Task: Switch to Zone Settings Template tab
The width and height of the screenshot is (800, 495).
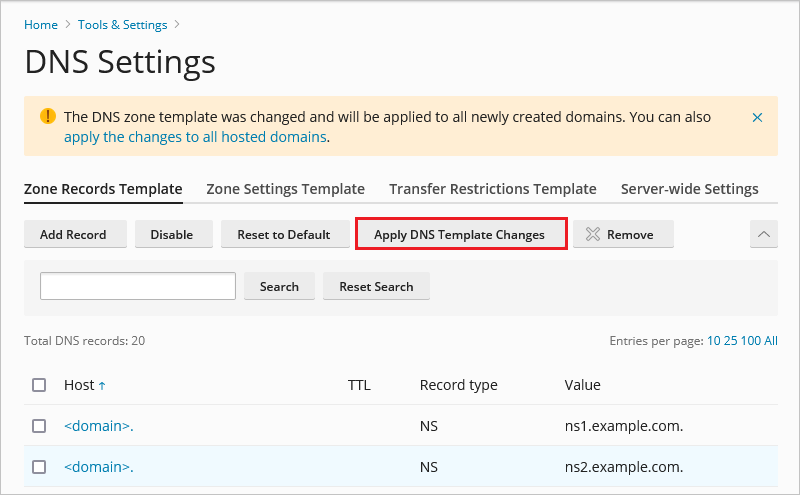Action: click(285, 189)
